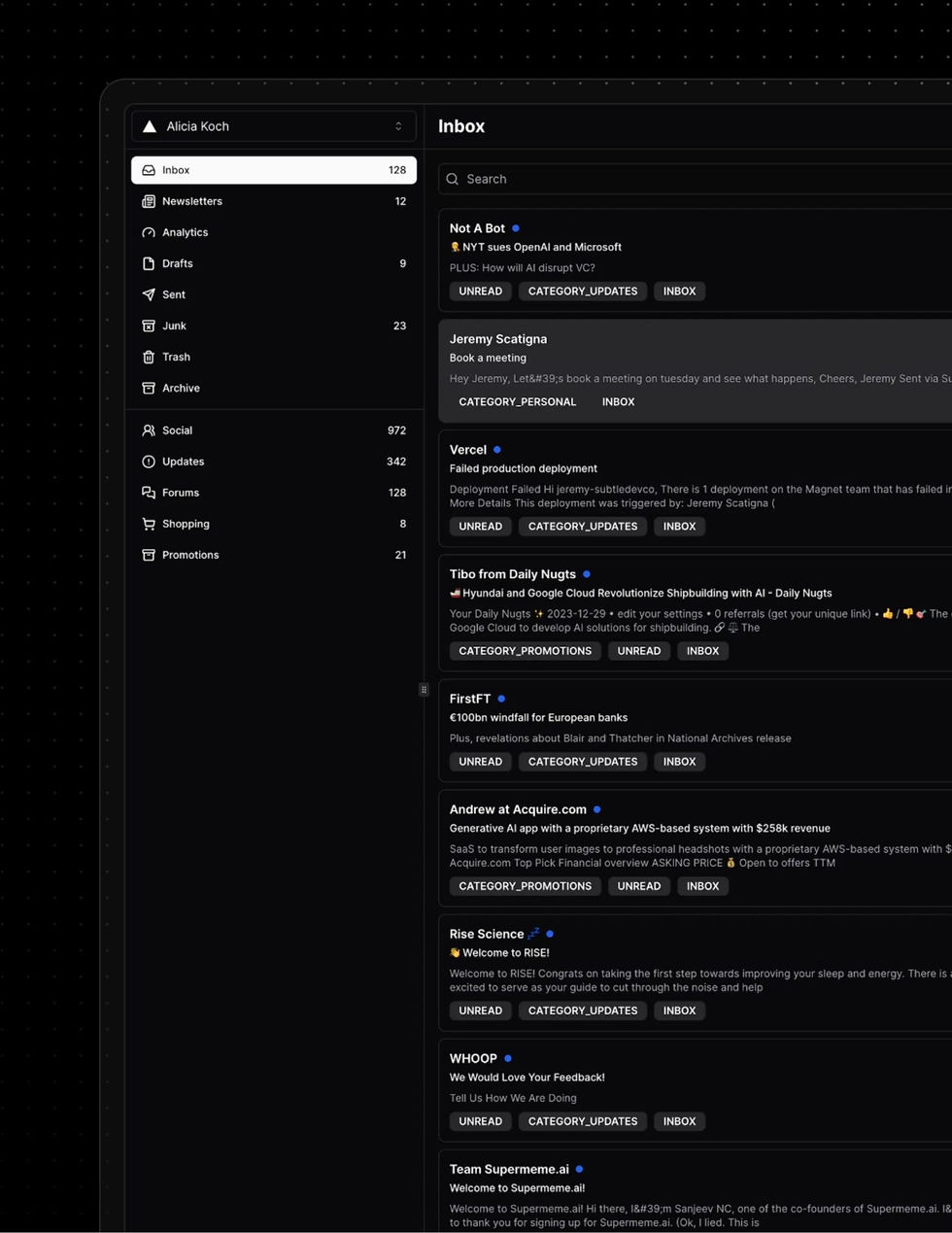Screen dimensions: 952x1233
Task: Click the Inbox tray icon in sidebar
Action: click(149, 170)
